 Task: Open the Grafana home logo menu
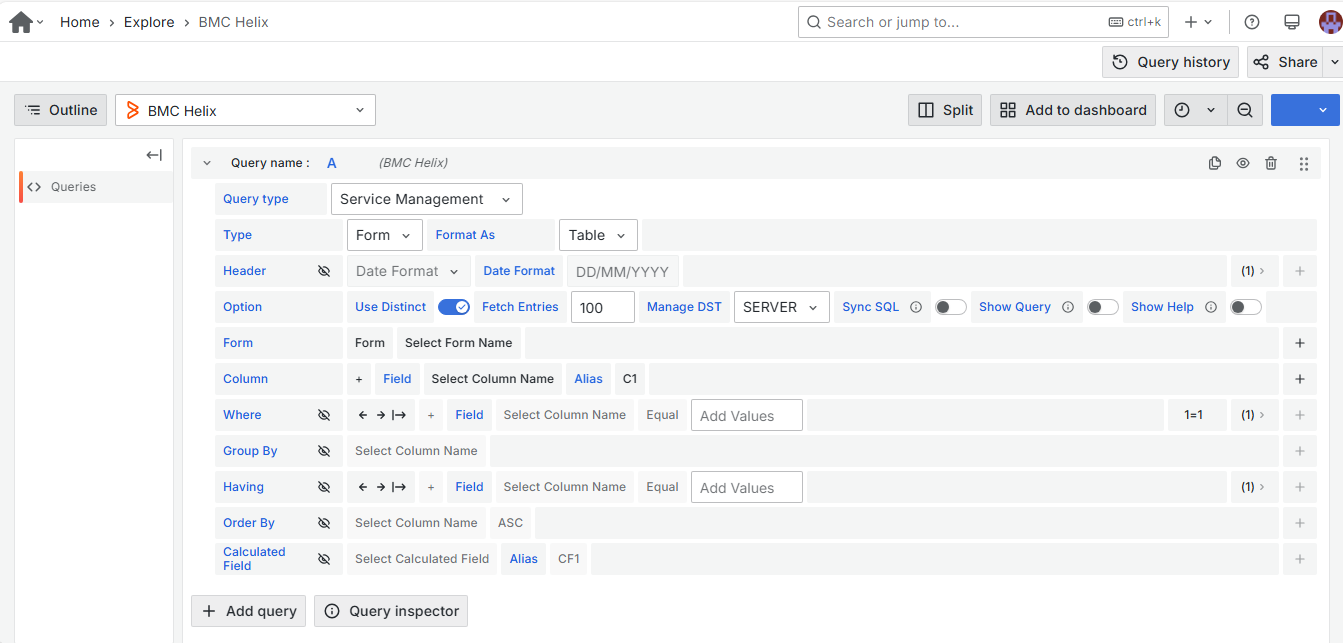[21, 22]
